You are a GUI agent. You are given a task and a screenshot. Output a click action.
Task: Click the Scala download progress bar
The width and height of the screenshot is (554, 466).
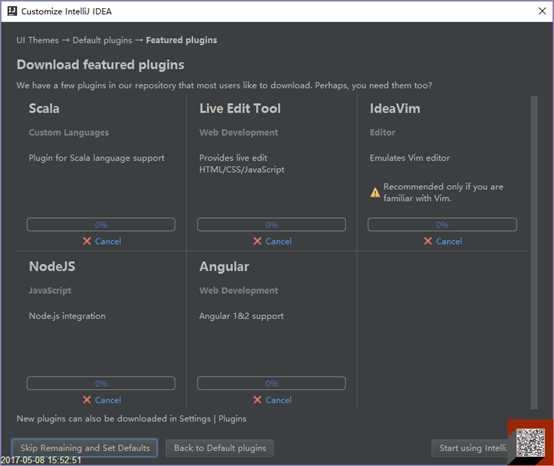(101, 225)
